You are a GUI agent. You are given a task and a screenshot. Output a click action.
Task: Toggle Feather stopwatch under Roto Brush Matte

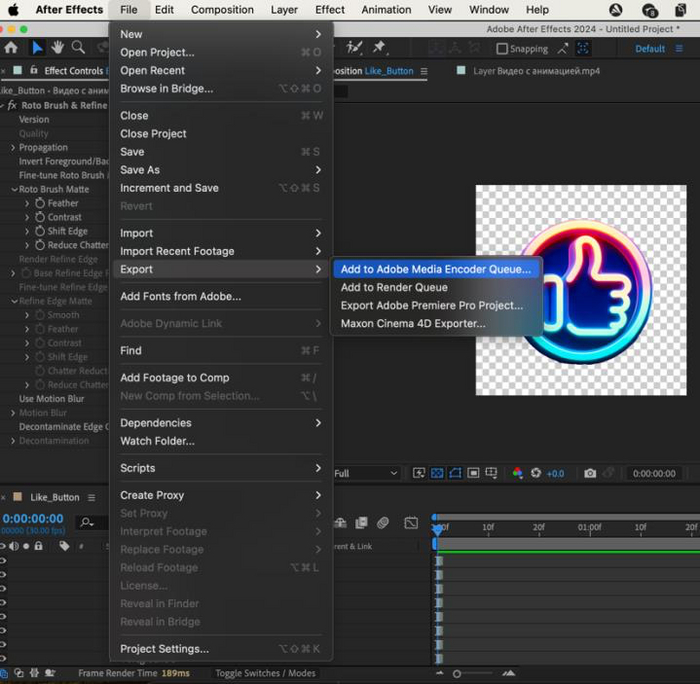[x=40, y=203]
